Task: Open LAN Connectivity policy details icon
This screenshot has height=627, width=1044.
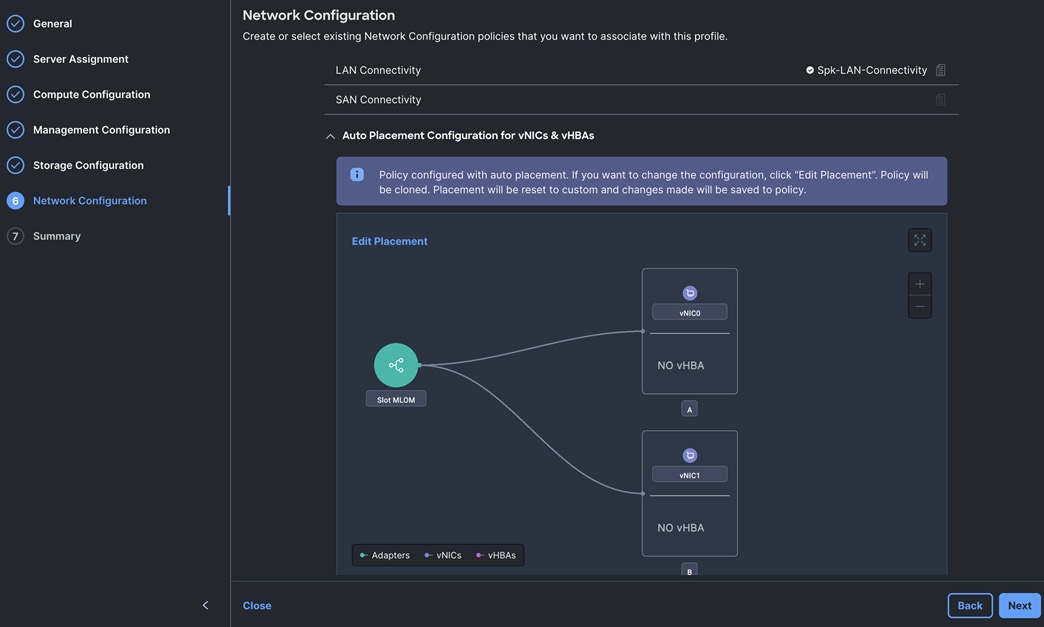Action: [941, 70]
